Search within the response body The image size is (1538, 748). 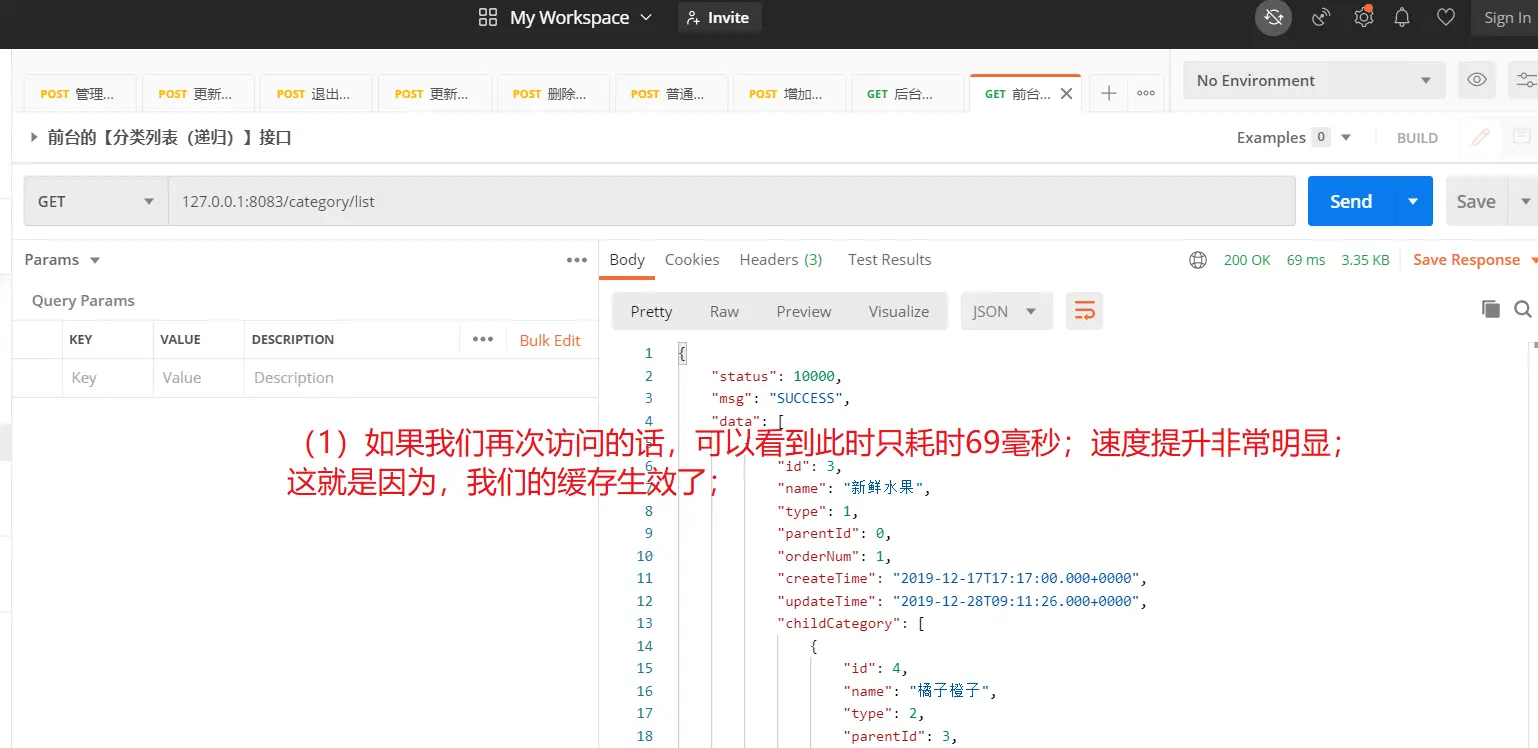click(x=1522, y=310)
